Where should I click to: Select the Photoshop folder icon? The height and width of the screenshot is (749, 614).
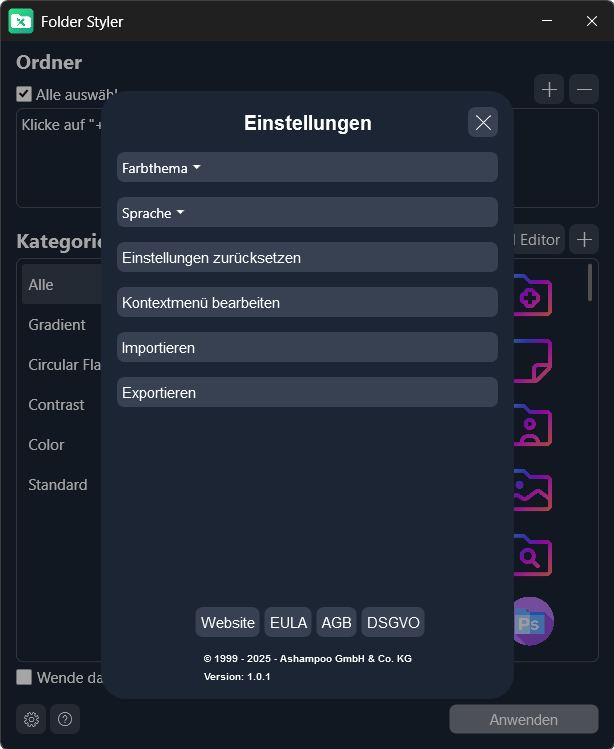(531, 622)
